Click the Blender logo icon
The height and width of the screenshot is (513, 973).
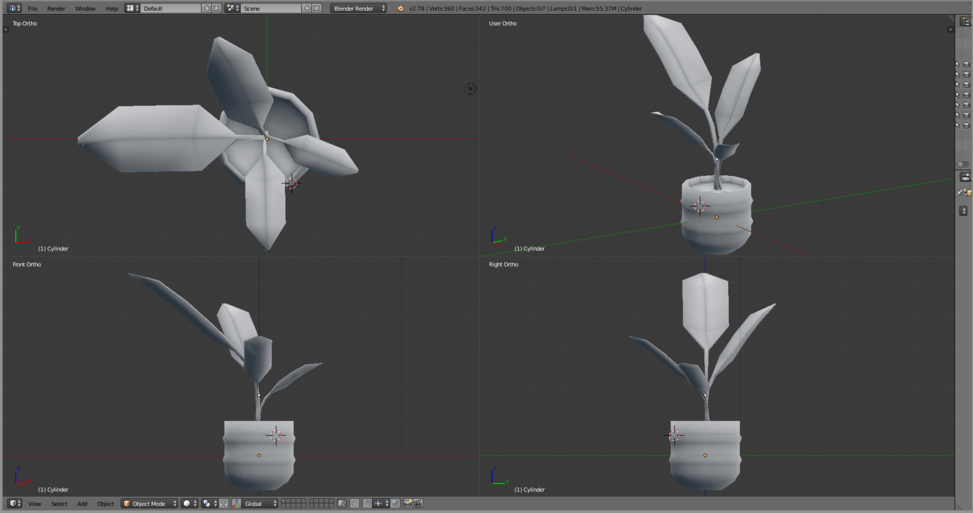click(x=400, y=8)
